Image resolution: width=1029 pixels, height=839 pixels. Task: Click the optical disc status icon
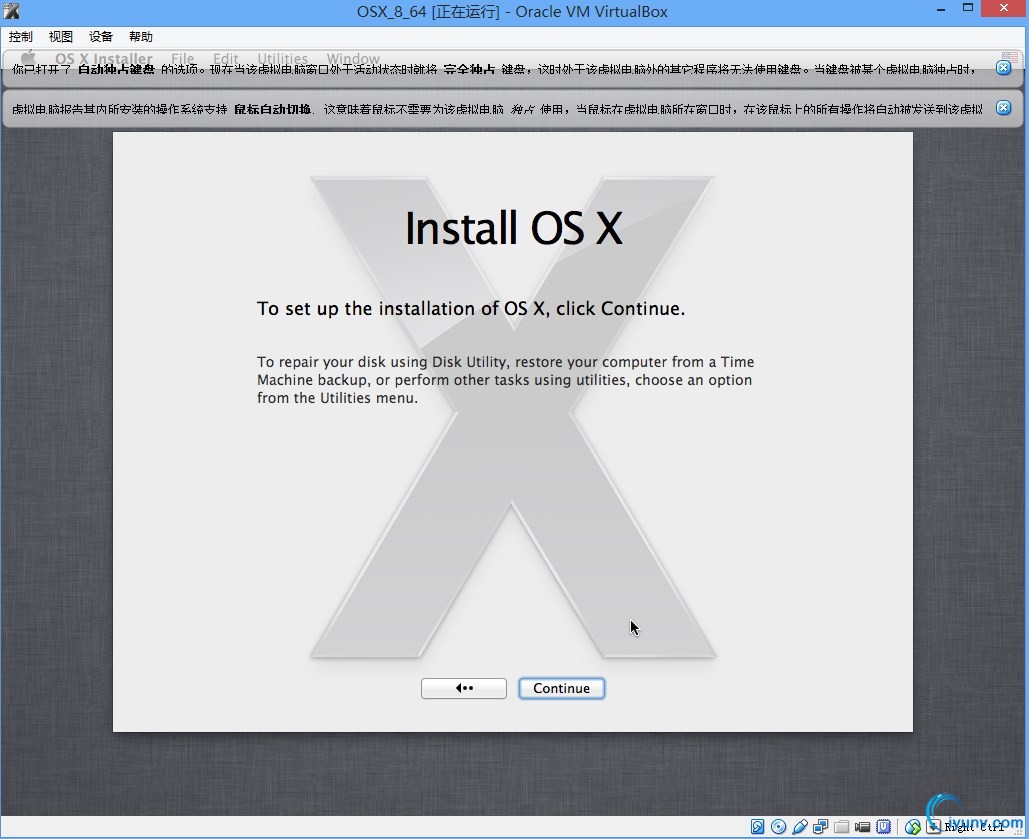[x=778, y=827]
